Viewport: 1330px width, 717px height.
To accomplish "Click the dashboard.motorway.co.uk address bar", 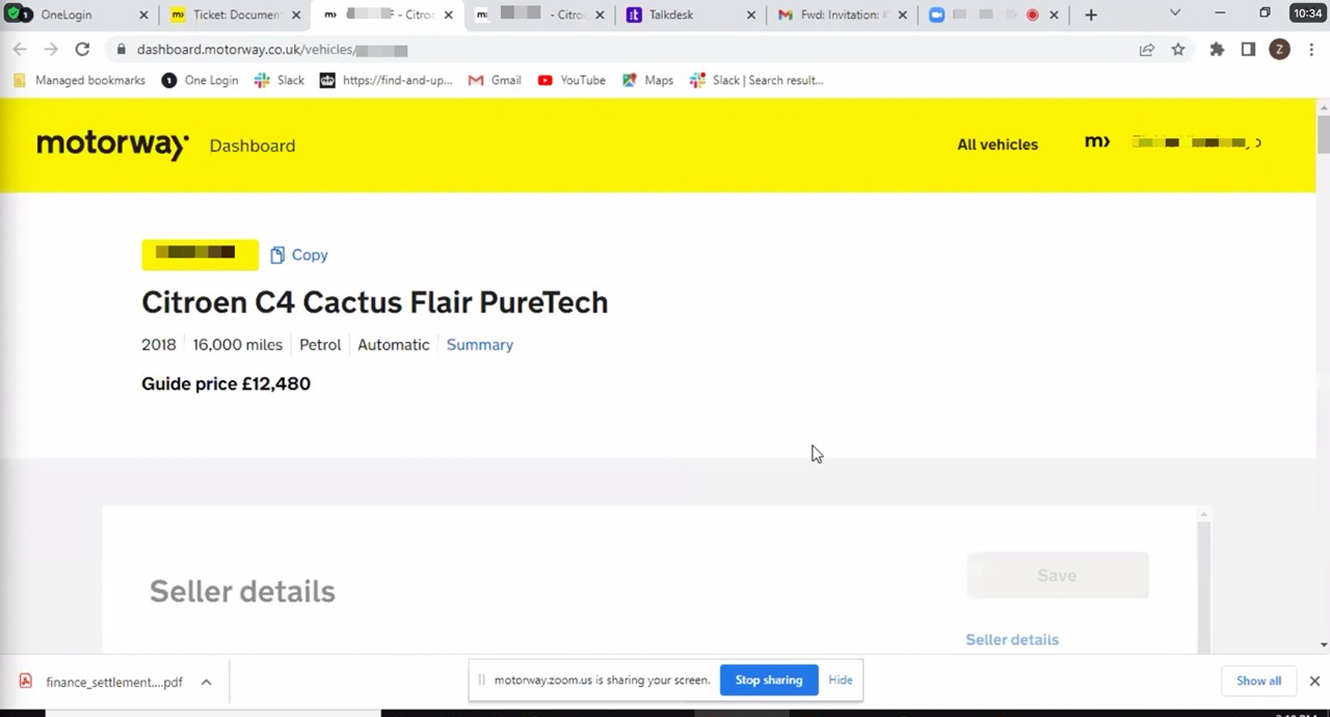I will click(620, 49).
